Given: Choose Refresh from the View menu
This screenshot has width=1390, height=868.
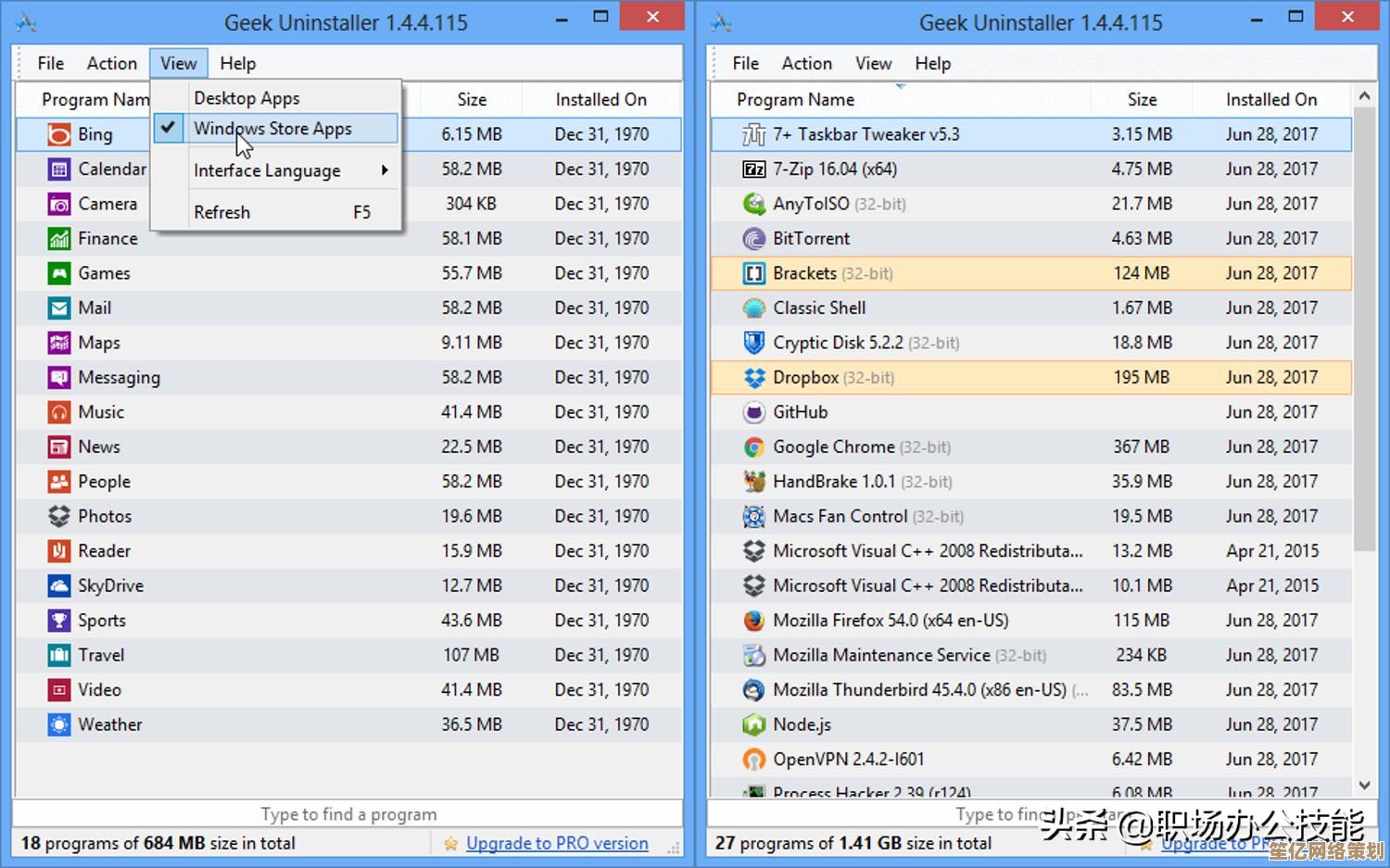Looking at the screenshot, I should pos(222,211).
